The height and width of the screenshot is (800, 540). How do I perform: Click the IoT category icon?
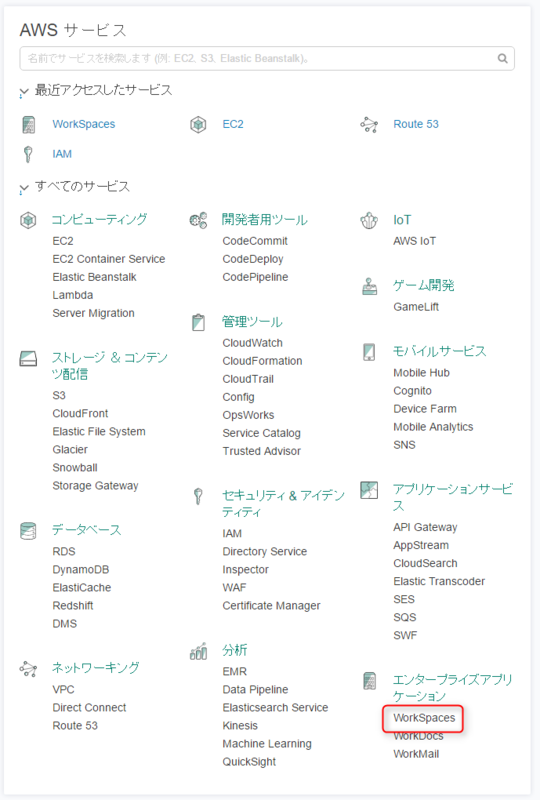(x=369, y=220)
